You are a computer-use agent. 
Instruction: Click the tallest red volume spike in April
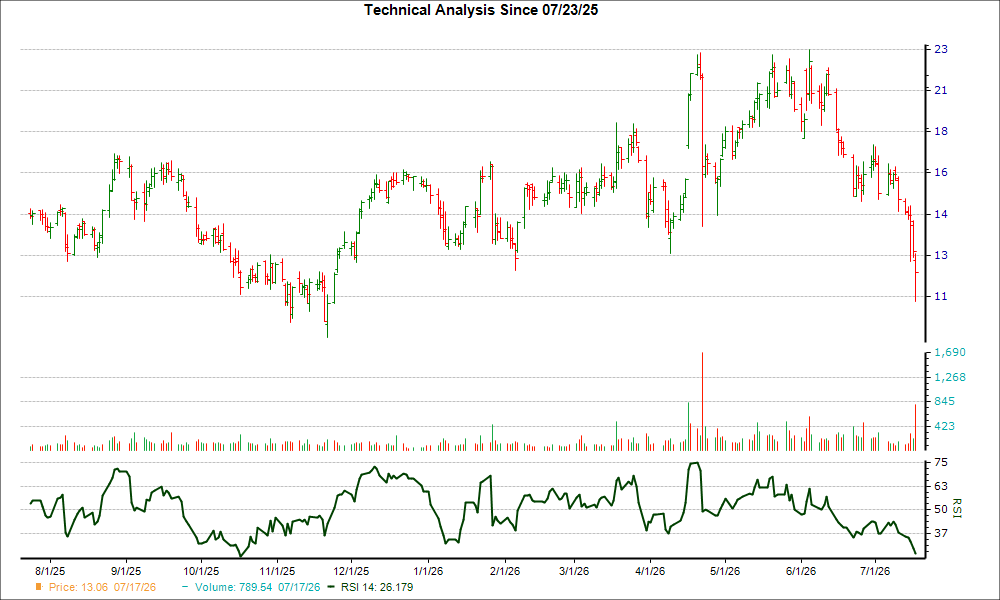[702, 402]
